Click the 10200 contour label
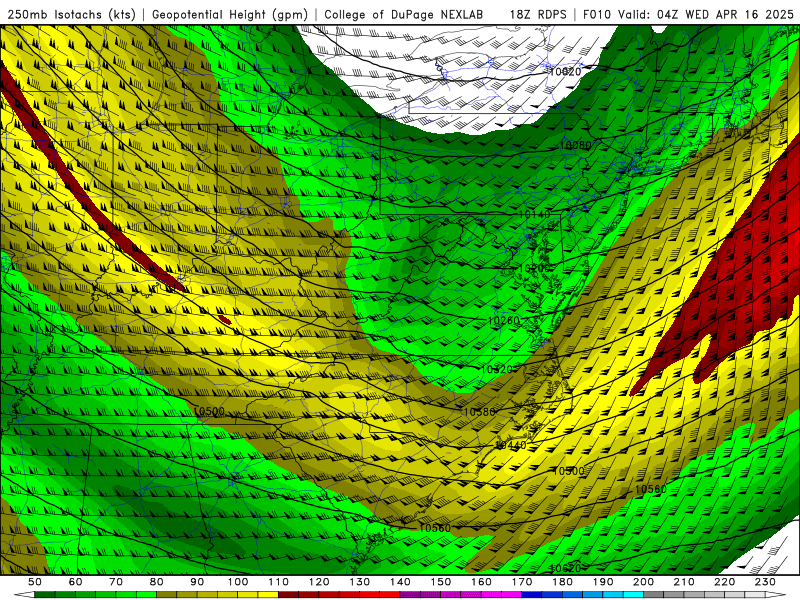This screenshot has width=800, height=600. [535, 268]
